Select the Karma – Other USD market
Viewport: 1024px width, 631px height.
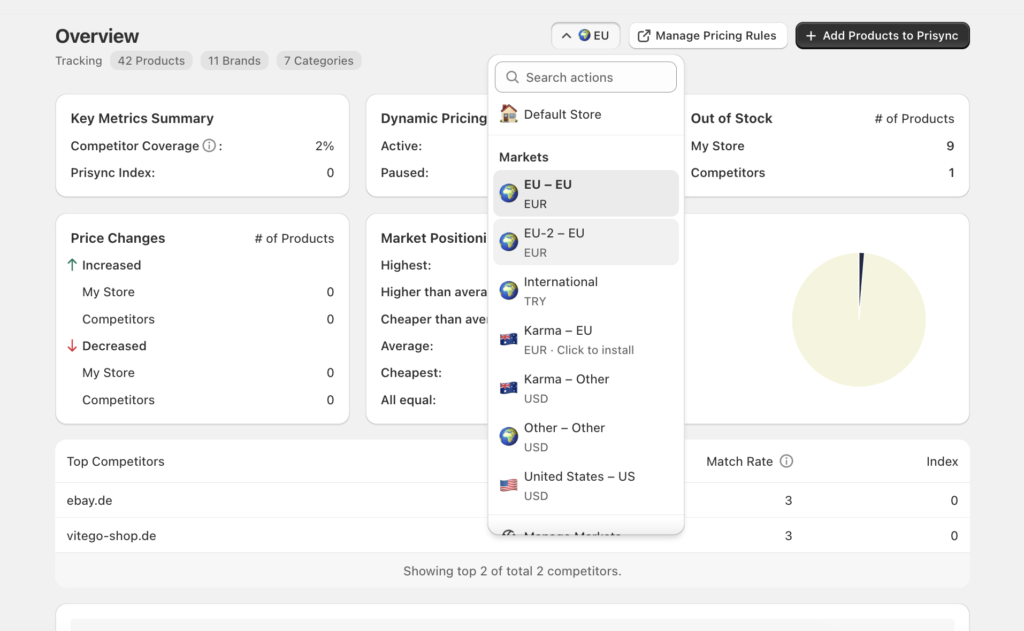(586, 388)
